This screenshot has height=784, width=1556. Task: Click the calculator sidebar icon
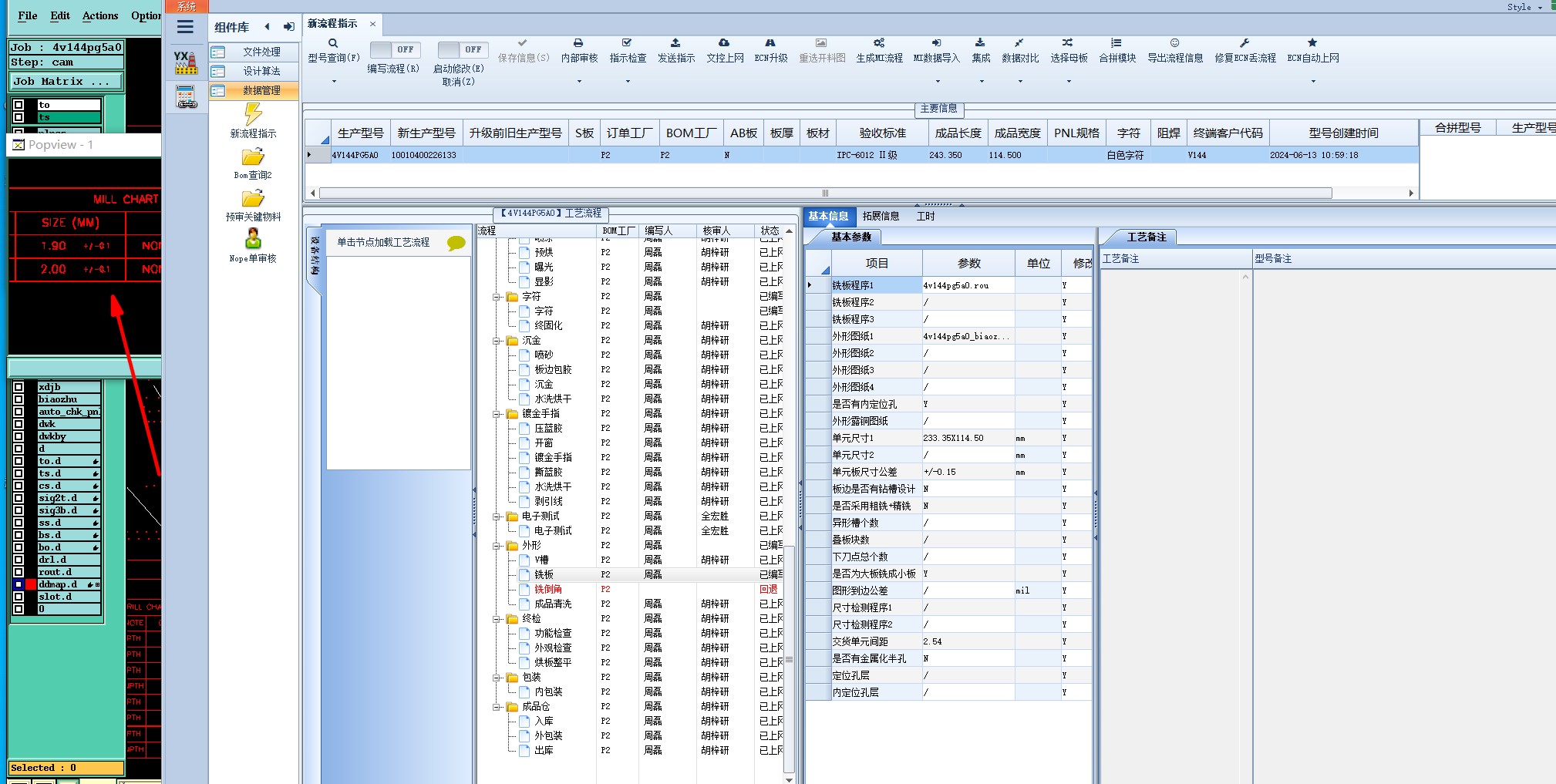186,97
